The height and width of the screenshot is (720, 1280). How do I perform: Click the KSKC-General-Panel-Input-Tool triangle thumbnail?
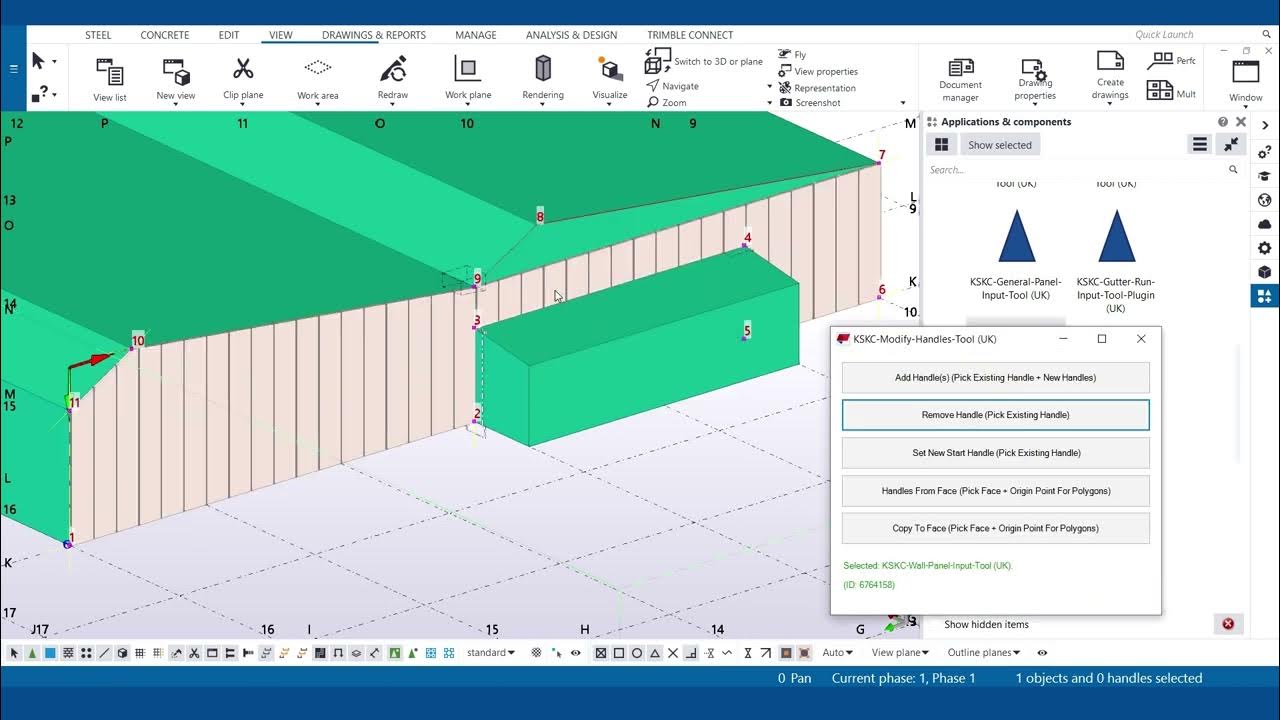click(1017, 236)
